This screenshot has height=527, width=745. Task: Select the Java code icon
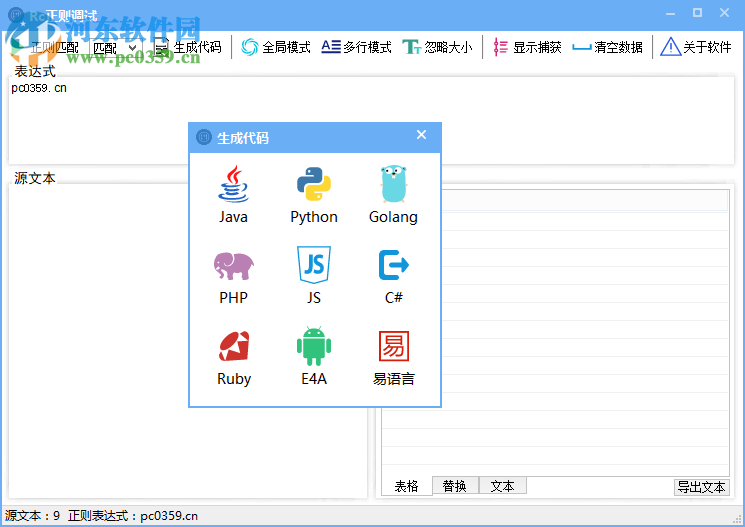(233, 184)
